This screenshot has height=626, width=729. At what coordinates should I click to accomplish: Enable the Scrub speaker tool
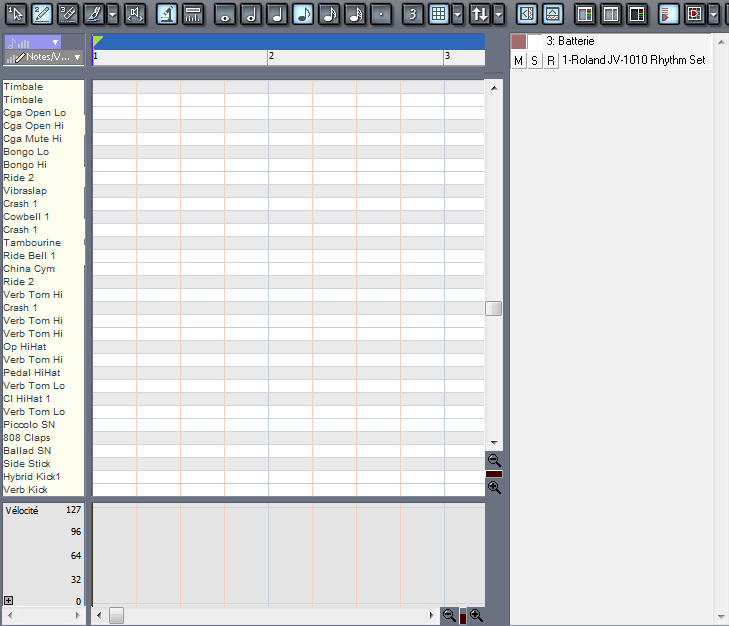(x=135, y=14)
